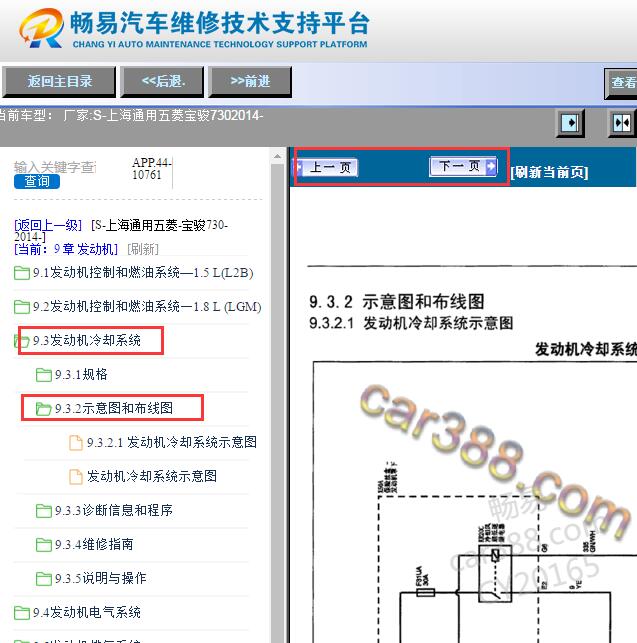Select 9.3.2示意图和布线图 entry
This screenshot has height=643, width=637.
tap(114, 408)
